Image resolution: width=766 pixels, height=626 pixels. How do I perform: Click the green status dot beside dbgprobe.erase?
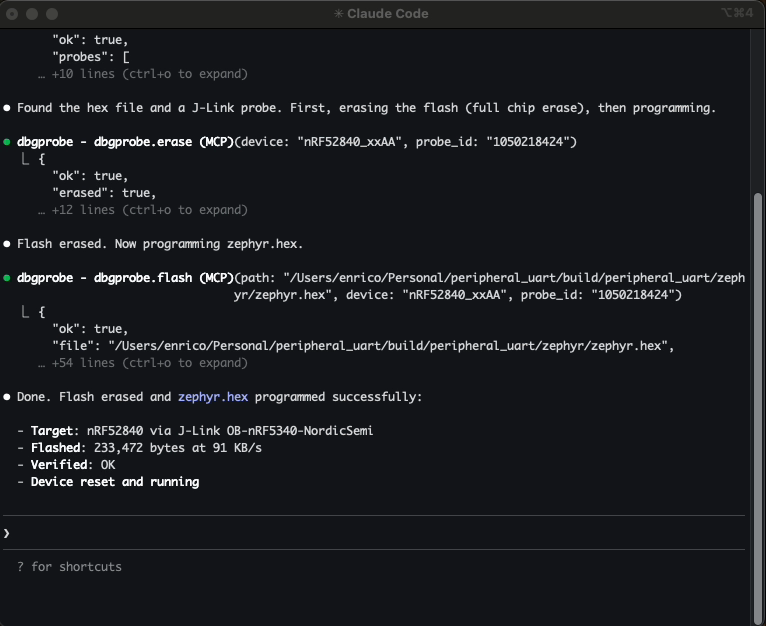[8, 142]
